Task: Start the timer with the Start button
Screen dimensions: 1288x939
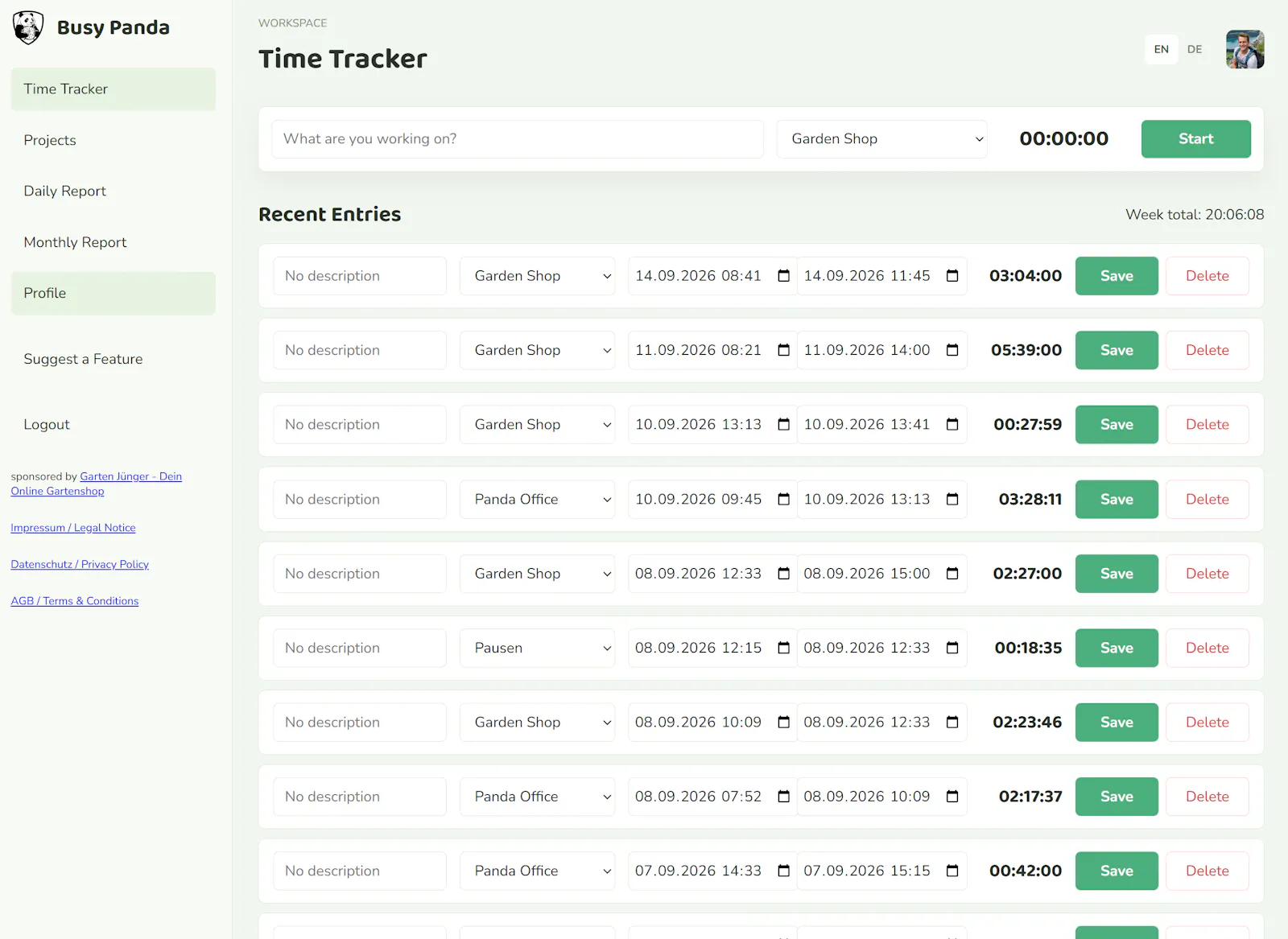Action: pyautogui.click(x=1195, y=139)
